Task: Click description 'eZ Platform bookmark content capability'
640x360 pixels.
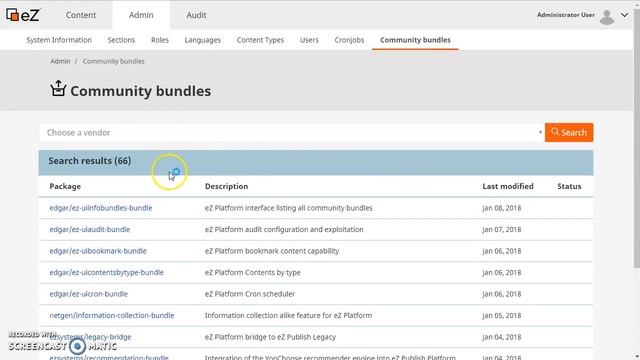Action: (x=272, y=251)
